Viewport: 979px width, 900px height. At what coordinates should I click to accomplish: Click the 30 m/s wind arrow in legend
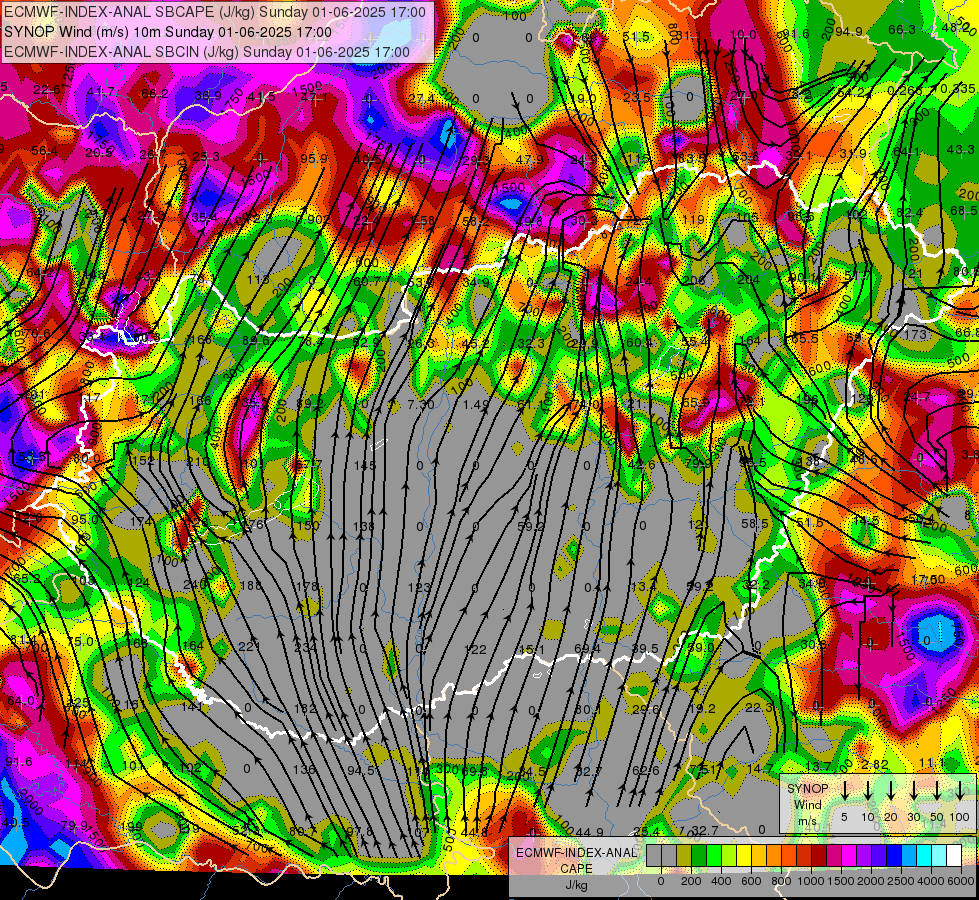pos(914,791)
